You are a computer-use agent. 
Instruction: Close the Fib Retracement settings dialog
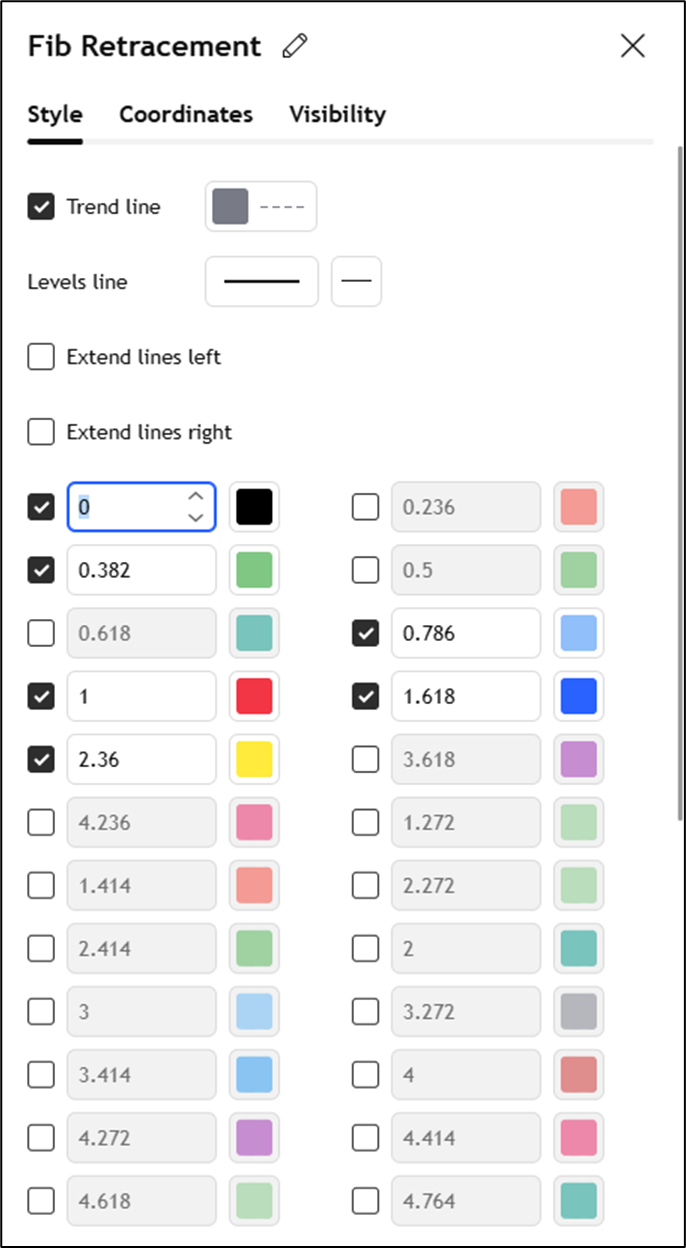pos(633,46)
